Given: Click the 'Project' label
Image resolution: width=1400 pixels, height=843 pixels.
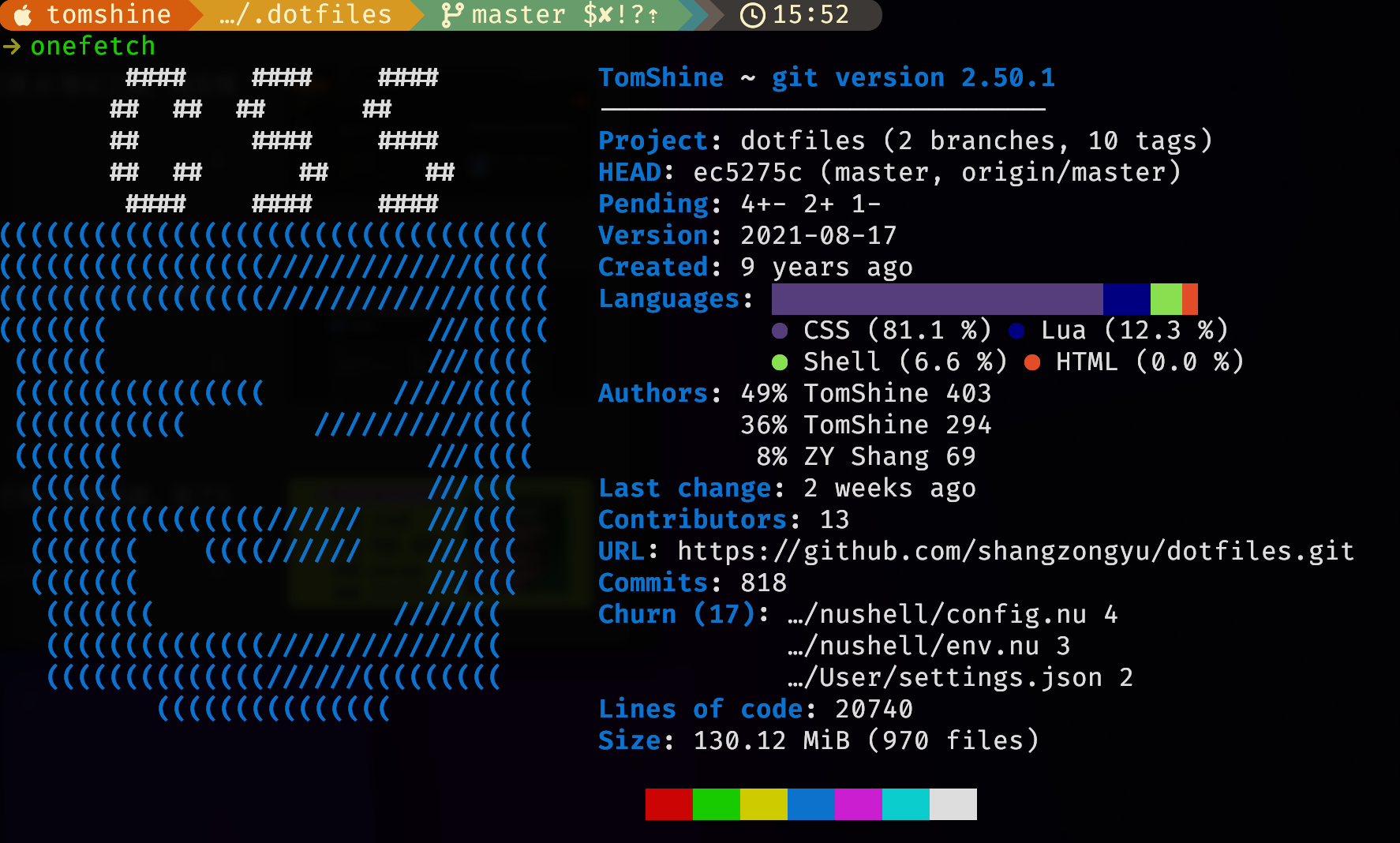Looking at the screenshot, I should [x=653, y=140].
